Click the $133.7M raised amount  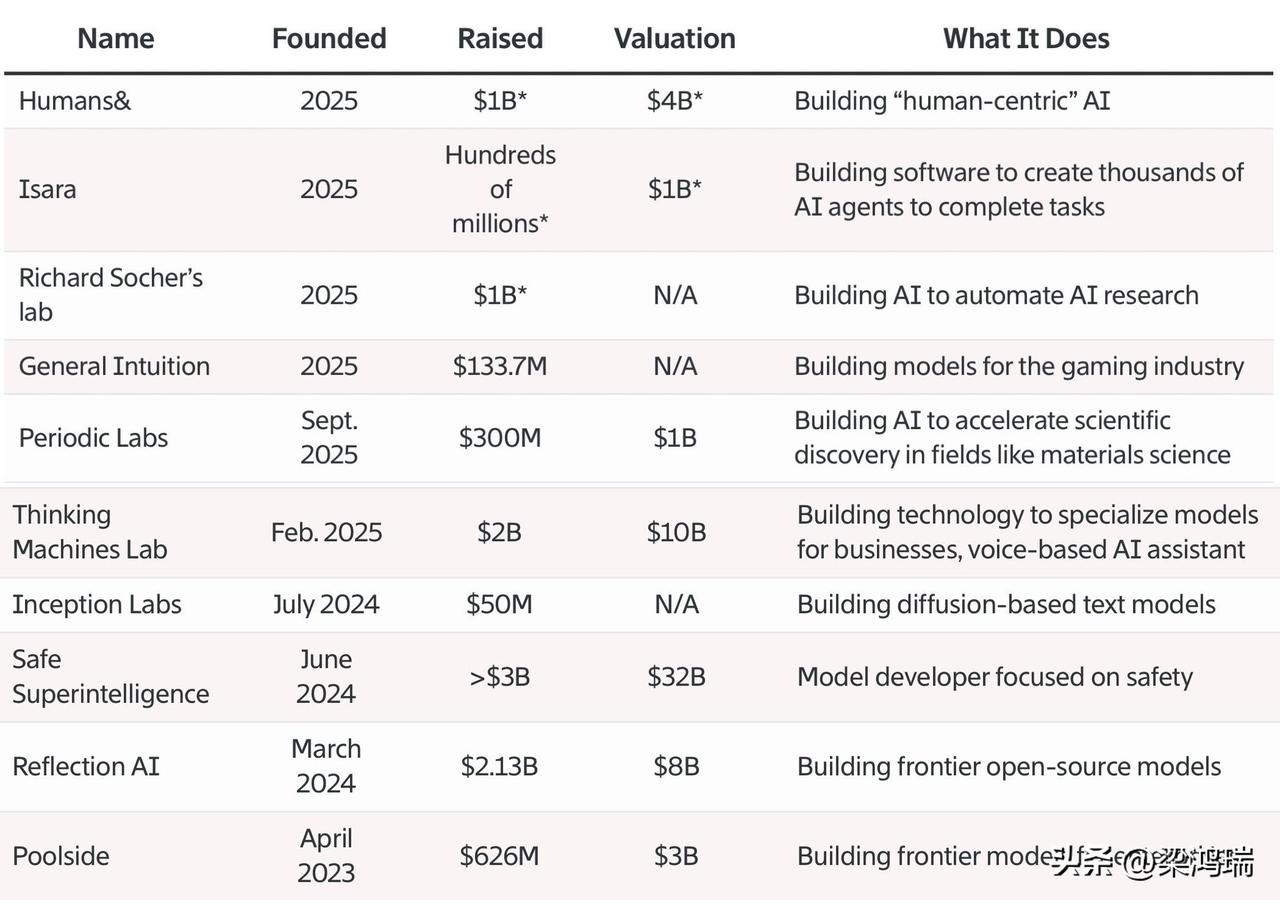[x=500, y=366]
